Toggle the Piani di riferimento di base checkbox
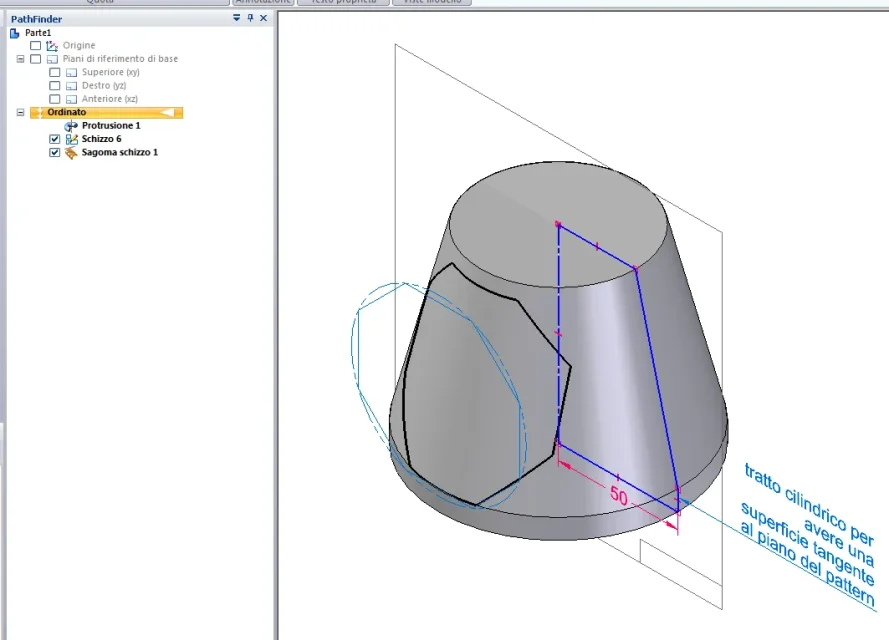 (x=36, y=59)
